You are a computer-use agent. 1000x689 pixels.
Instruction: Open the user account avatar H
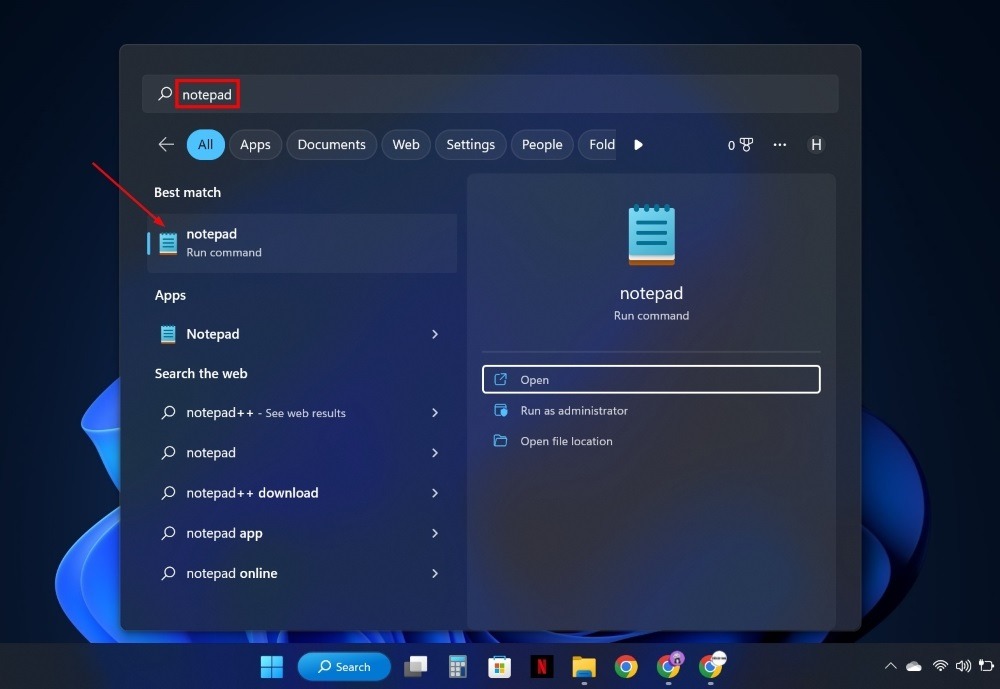[x=816, y=144]
